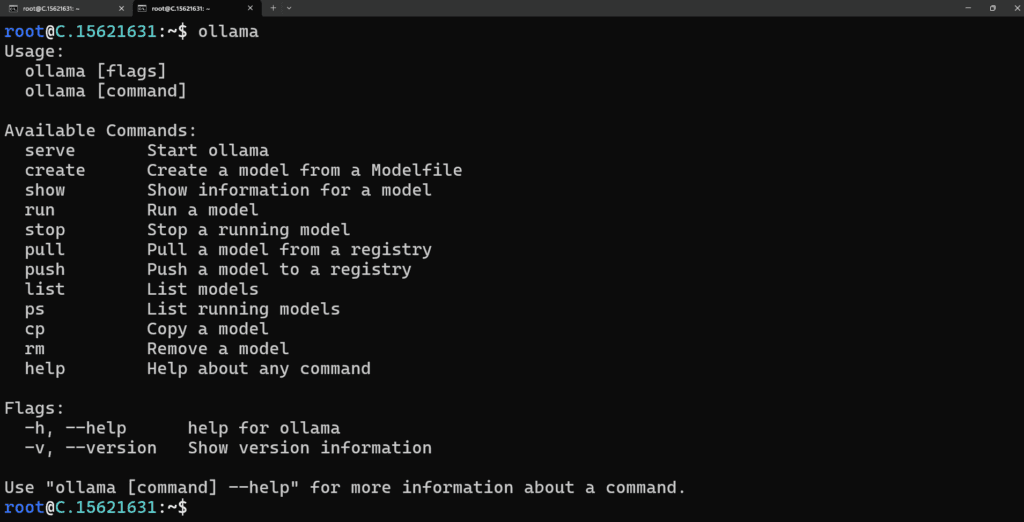Click the word 'serve' in command list
The width and height of the screenshot is (1024, 522).
[x=50, y=151]
